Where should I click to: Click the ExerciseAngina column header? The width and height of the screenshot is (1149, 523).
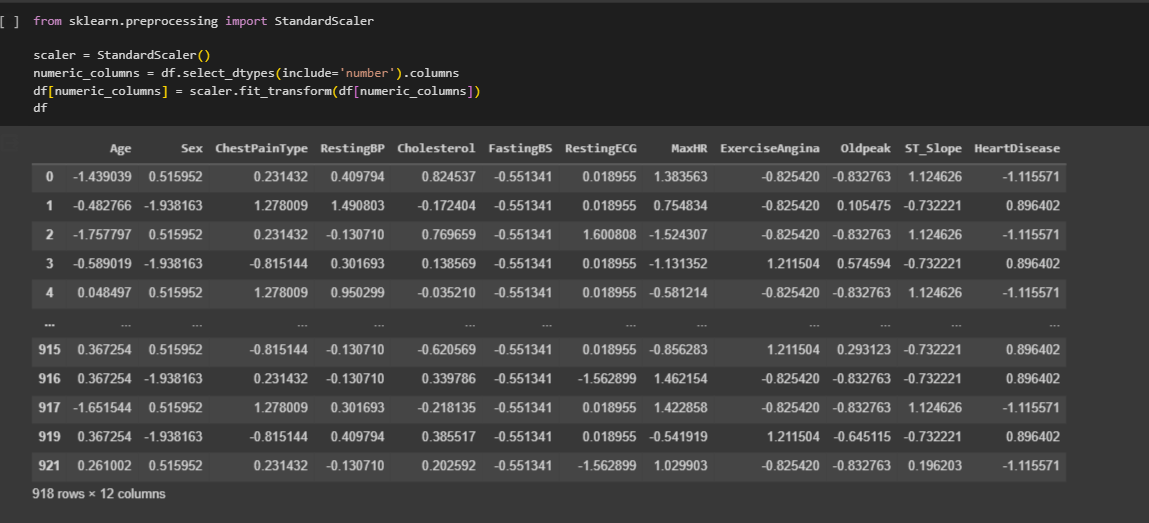tap(769, 148)
